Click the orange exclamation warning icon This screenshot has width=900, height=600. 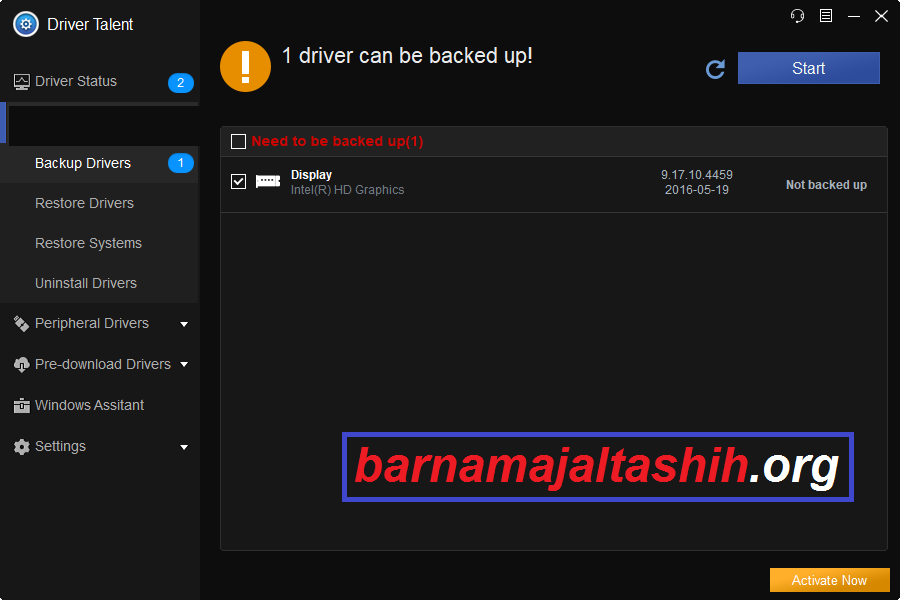tap(245, 66)
